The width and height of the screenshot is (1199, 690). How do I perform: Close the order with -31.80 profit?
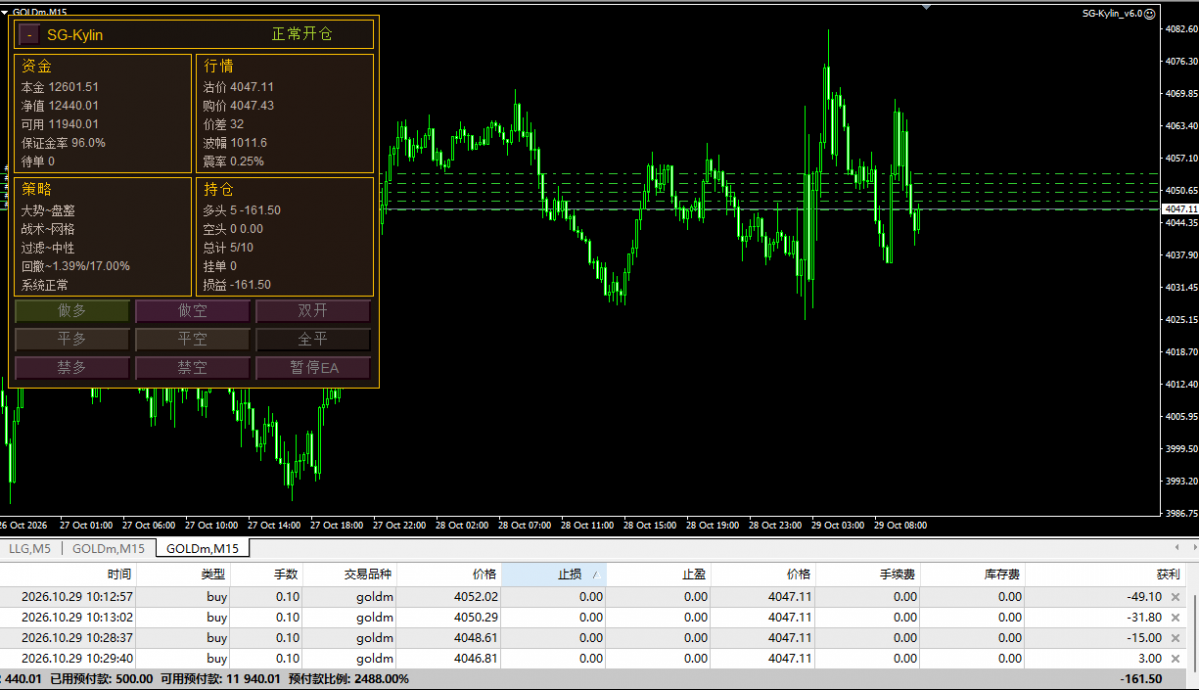click(1175, 617)
